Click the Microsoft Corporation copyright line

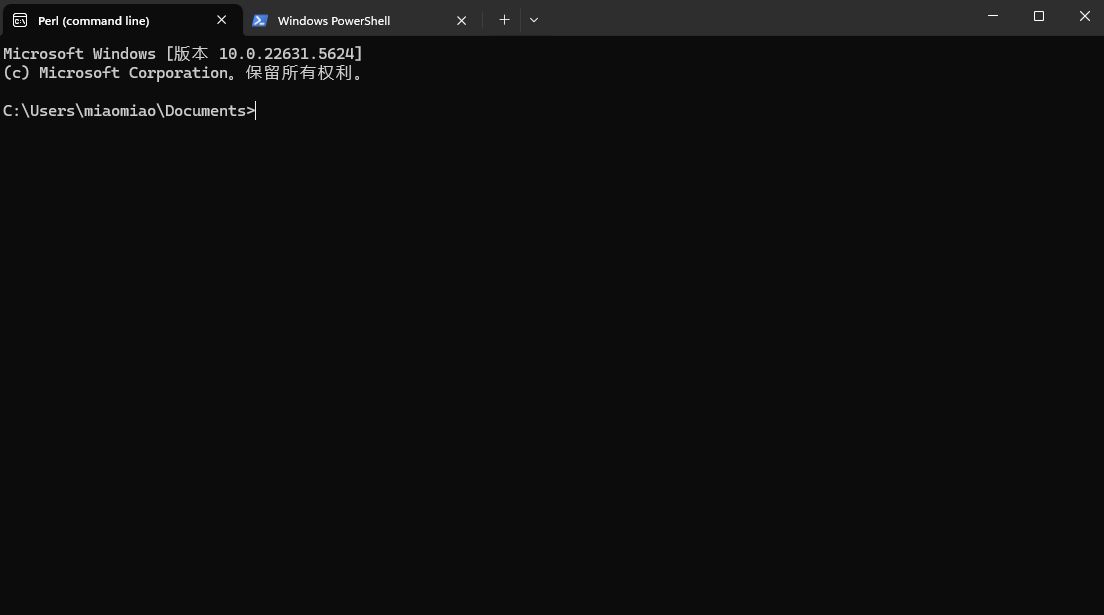coord(183,73)
